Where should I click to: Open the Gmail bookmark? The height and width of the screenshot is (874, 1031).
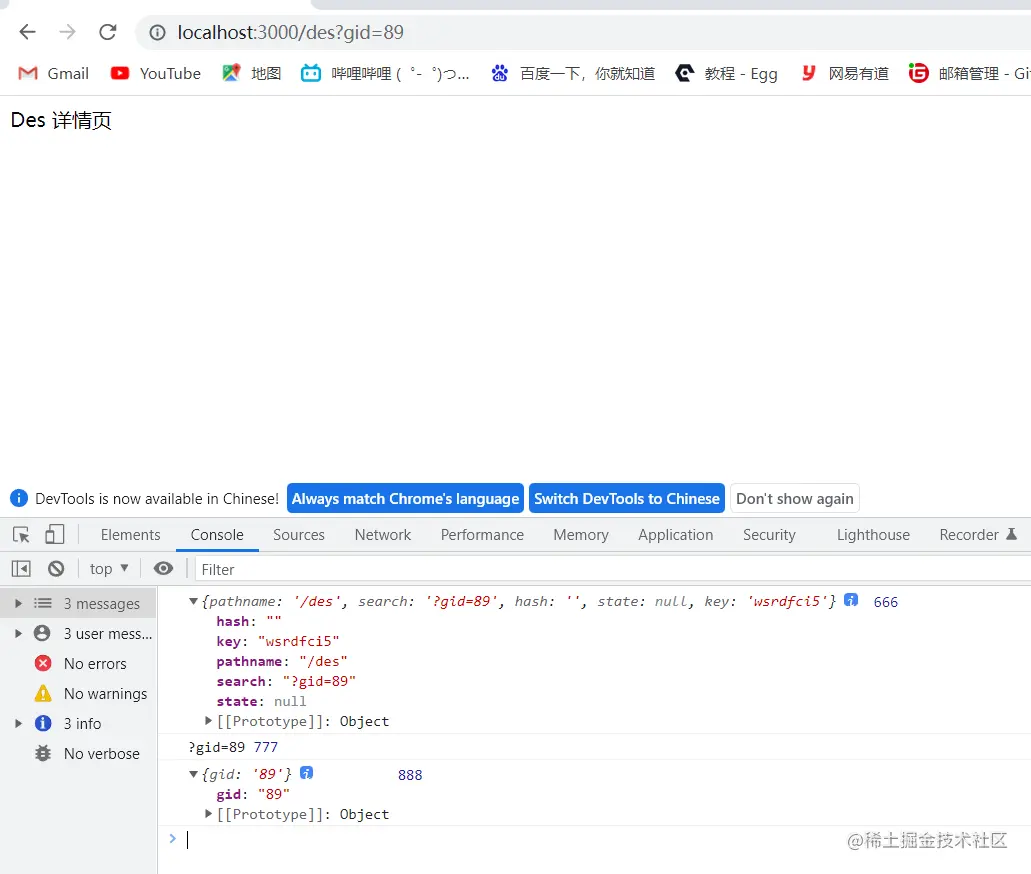pos(53,73)
